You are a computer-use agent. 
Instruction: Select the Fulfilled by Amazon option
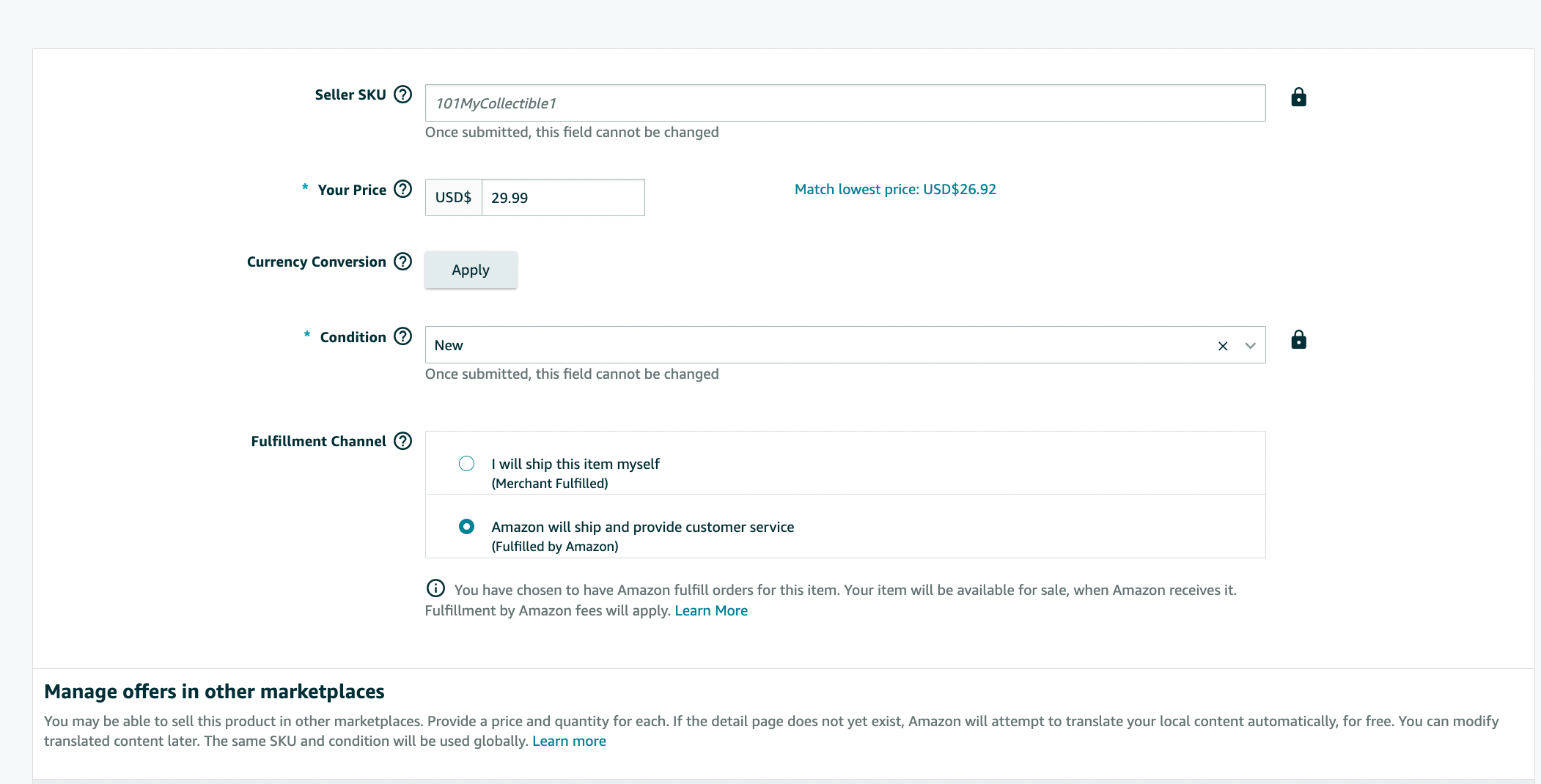pos(466,527)
